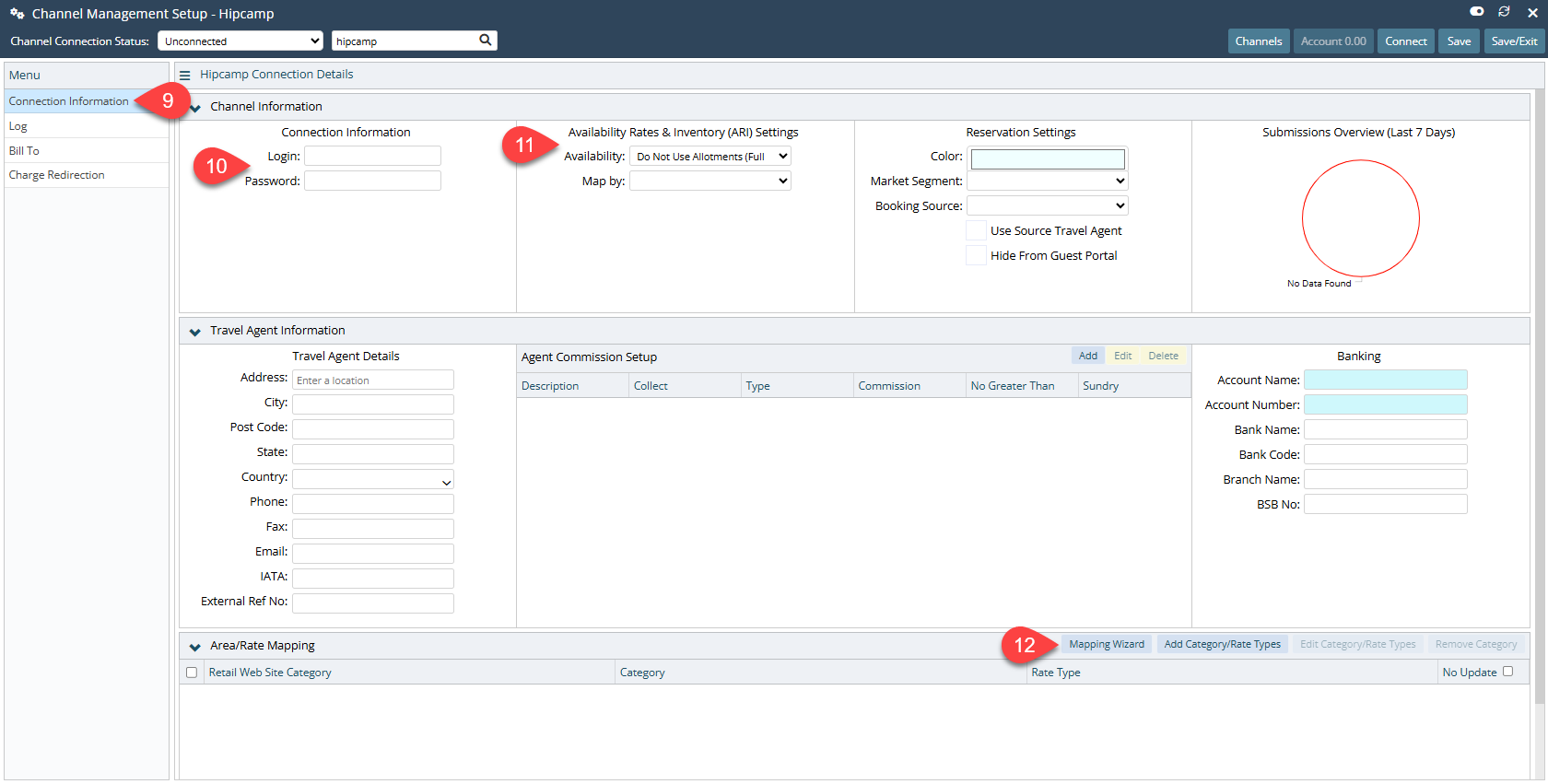Open the Map by dropdown
The image size is (1548, 784).
[710, 181]
